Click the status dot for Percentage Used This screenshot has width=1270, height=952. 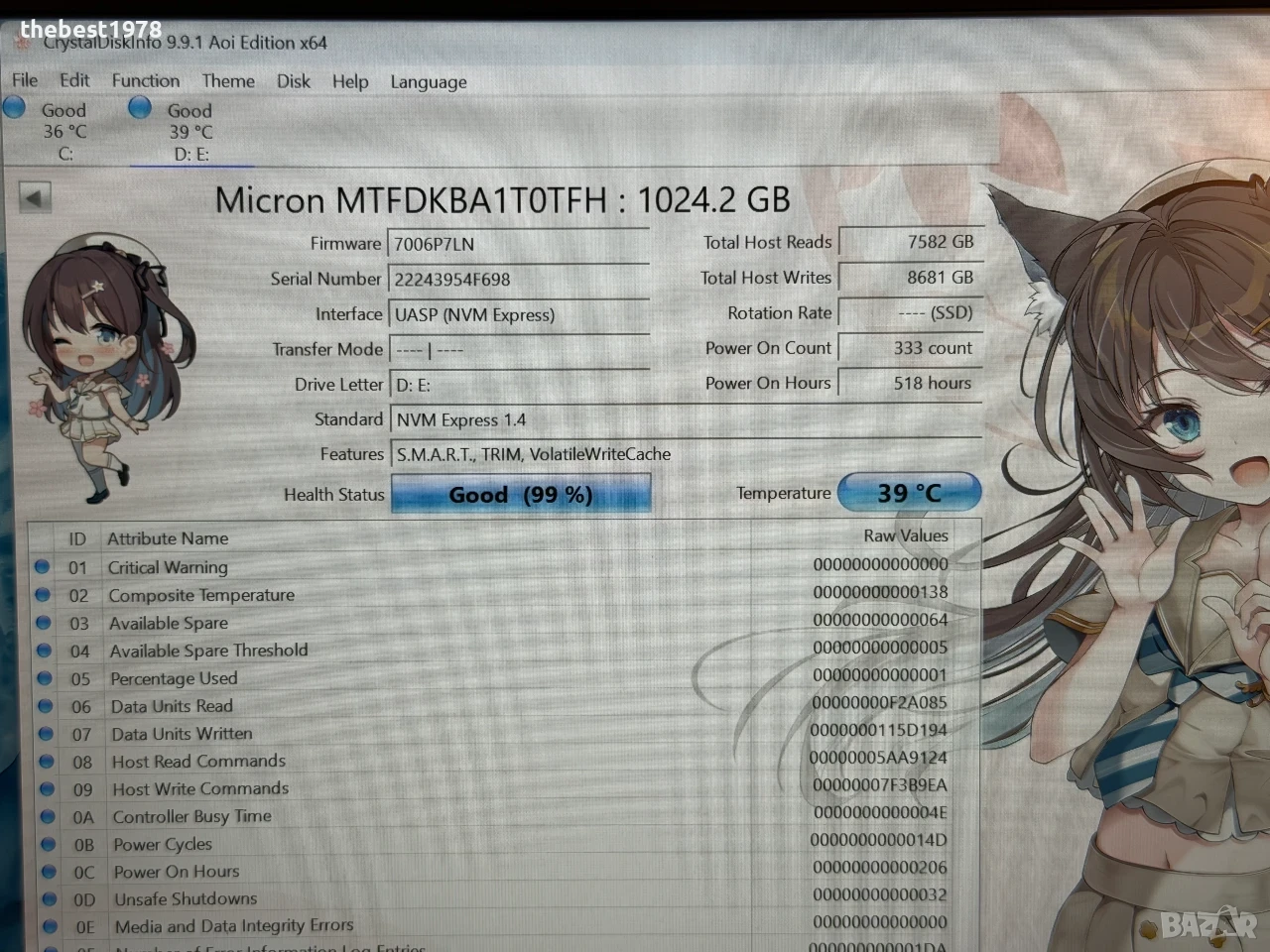(x=45, y=678)
